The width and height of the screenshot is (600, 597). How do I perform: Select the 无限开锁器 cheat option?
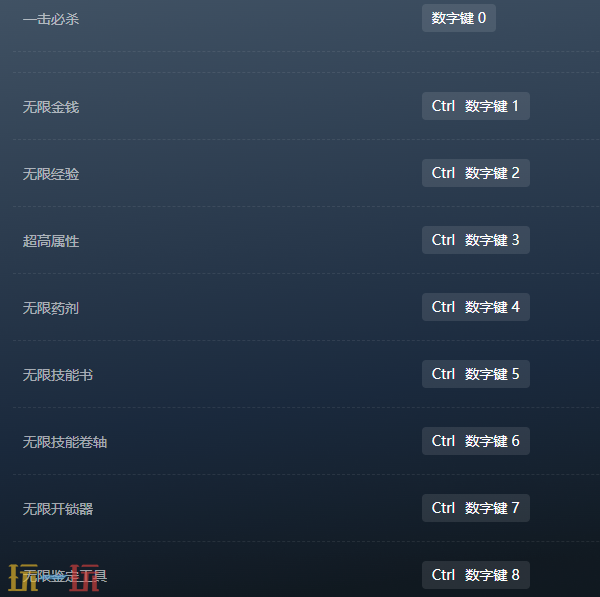tap(58, 509)
